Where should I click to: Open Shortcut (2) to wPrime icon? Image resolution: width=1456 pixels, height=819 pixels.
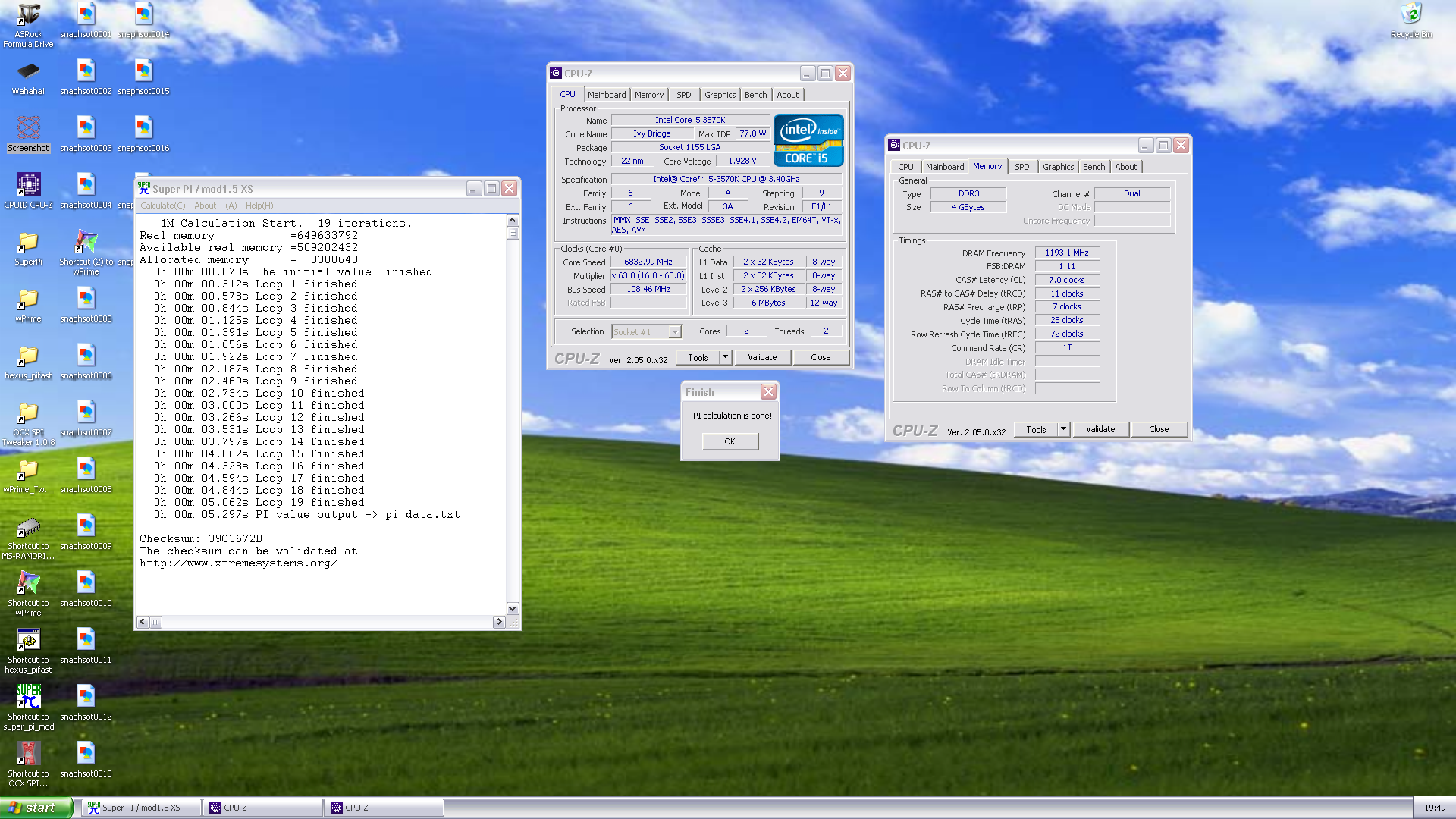click(x=86, y=253)
